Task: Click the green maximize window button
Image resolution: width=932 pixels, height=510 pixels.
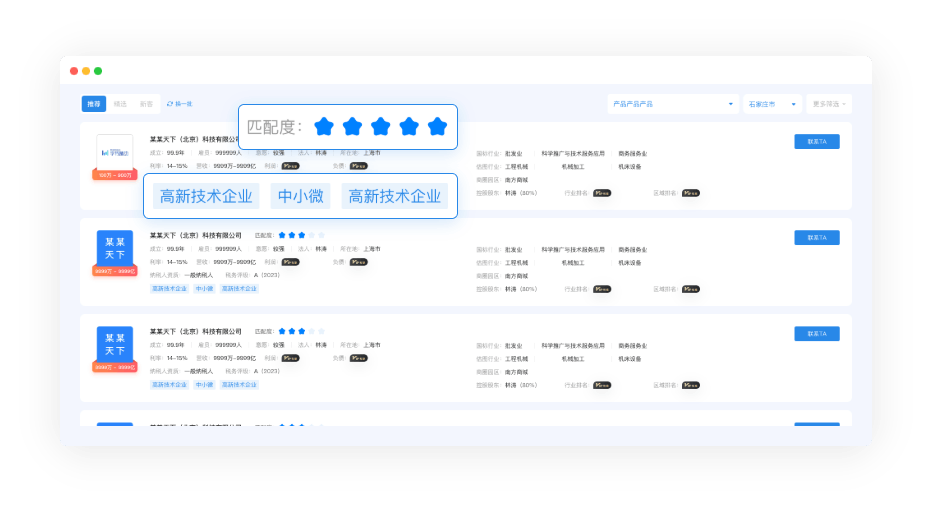Action: tap(98, 71)
